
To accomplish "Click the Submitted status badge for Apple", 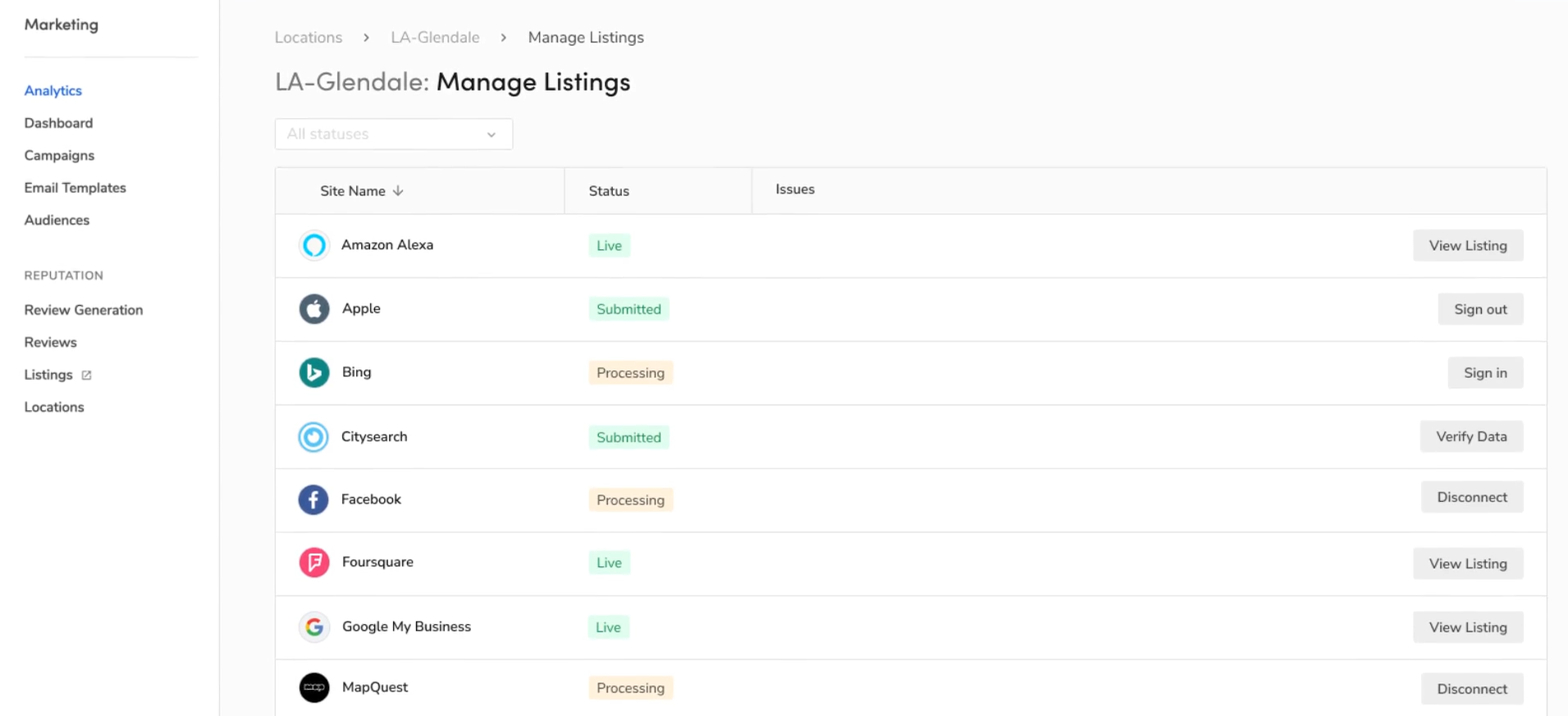I will [629, 309].
